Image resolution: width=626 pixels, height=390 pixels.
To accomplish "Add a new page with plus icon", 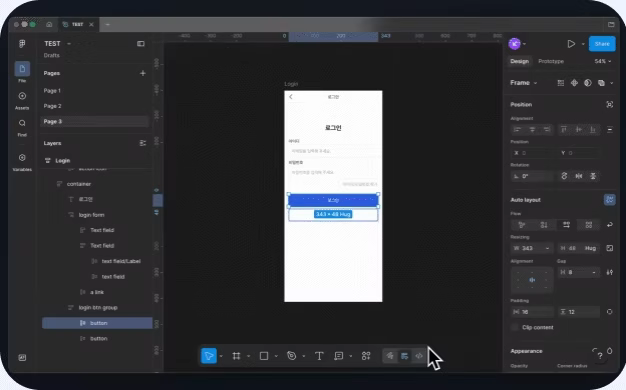I will click(143, 73).
